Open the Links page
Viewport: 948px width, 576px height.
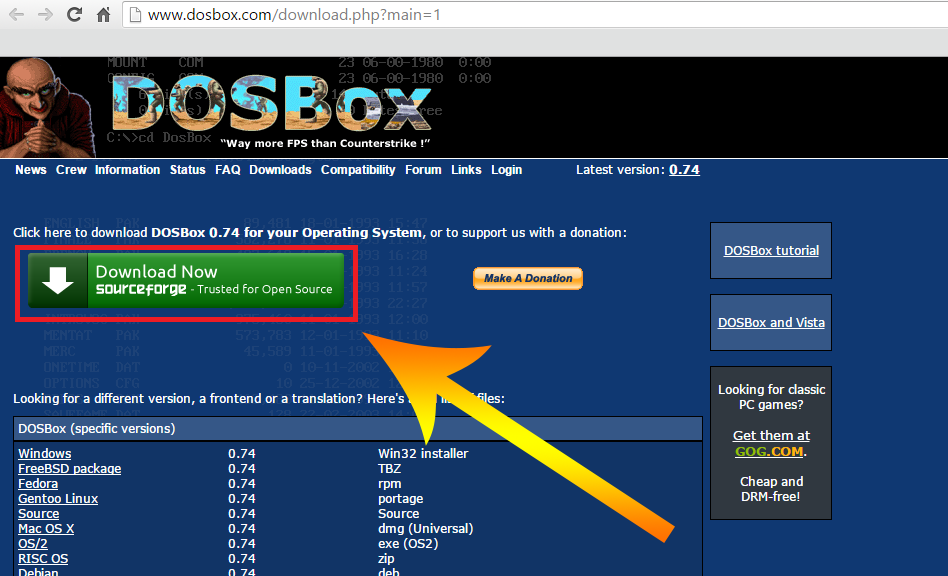(x=466, y=170)
